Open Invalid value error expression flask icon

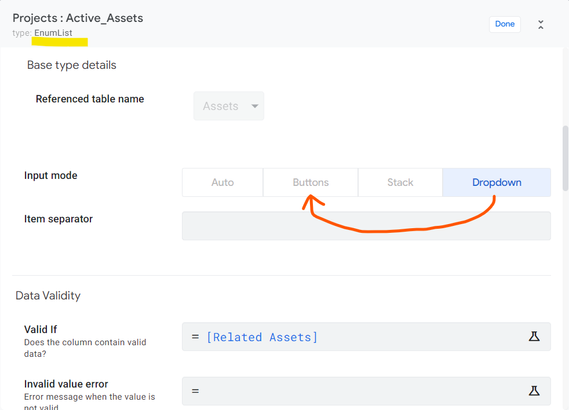tap(534, 391)
